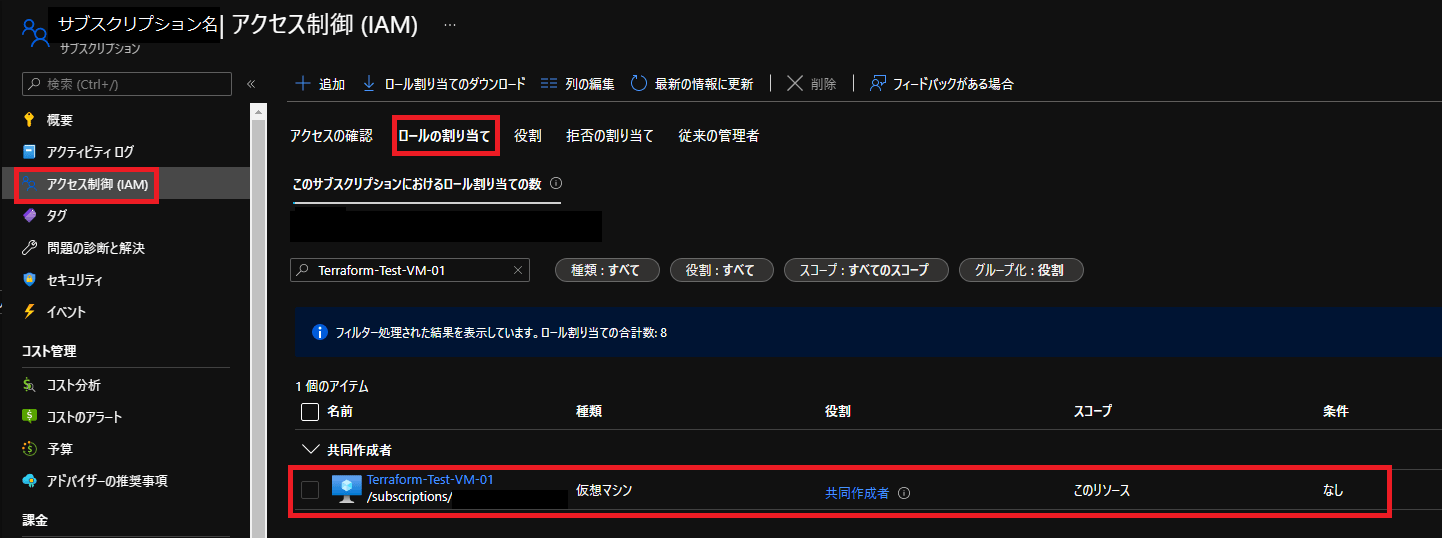The image size is (1442, 538).
Task: Click the 予算 sidebar label
Action: point(60,449)
